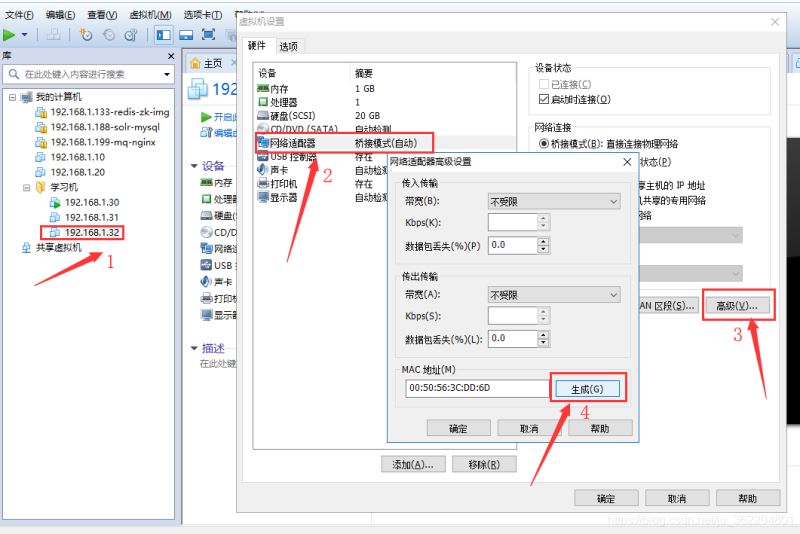Click the green power on play icon
800x534 pixels.
click(10, 35)
